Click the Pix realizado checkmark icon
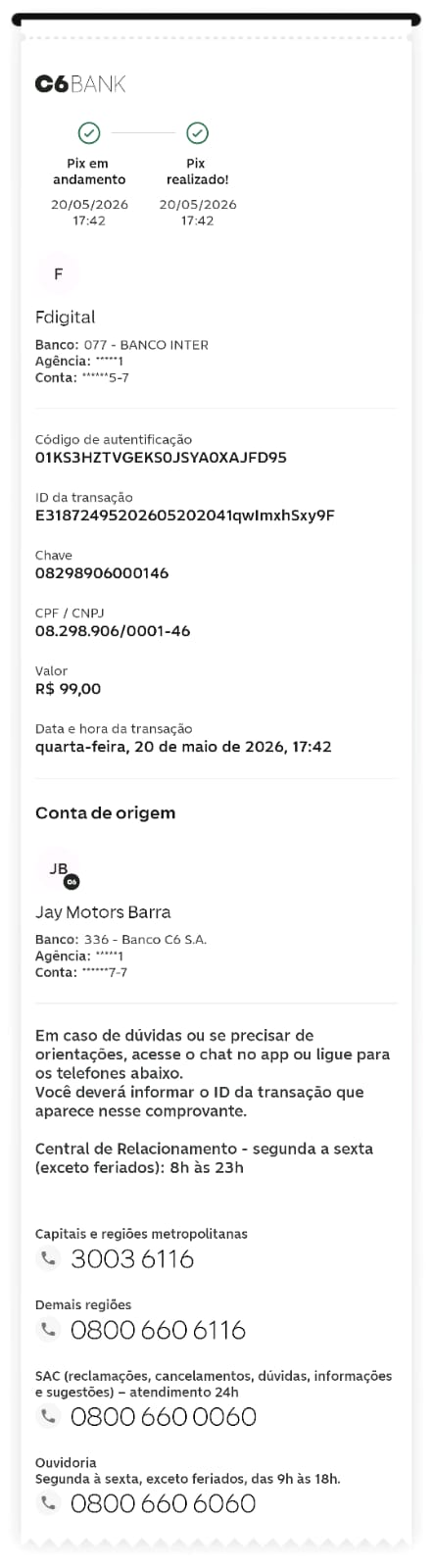Screen dimensions: 433x1568 click(198, 132)
